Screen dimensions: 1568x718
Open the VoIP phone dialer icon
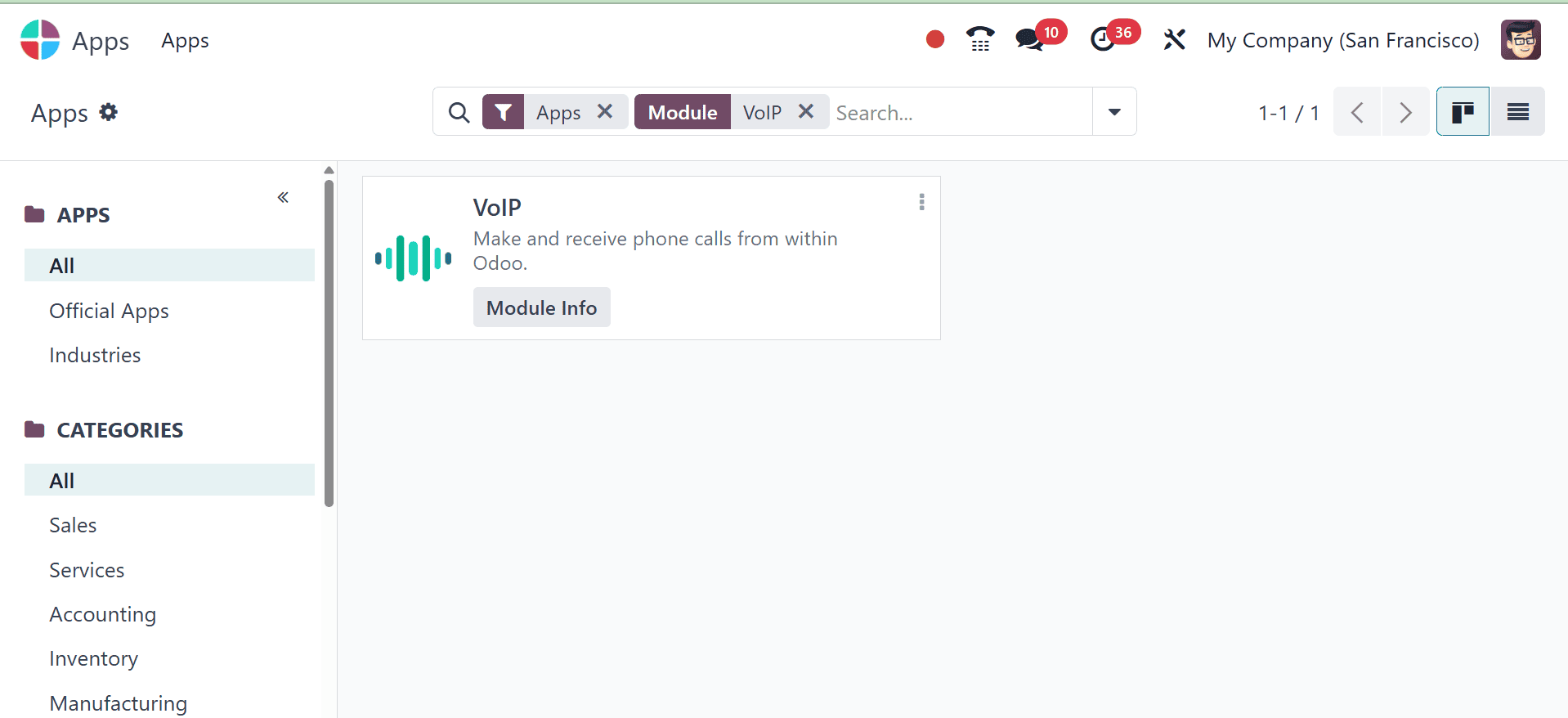pyautogui.click(x=979, y=39)
